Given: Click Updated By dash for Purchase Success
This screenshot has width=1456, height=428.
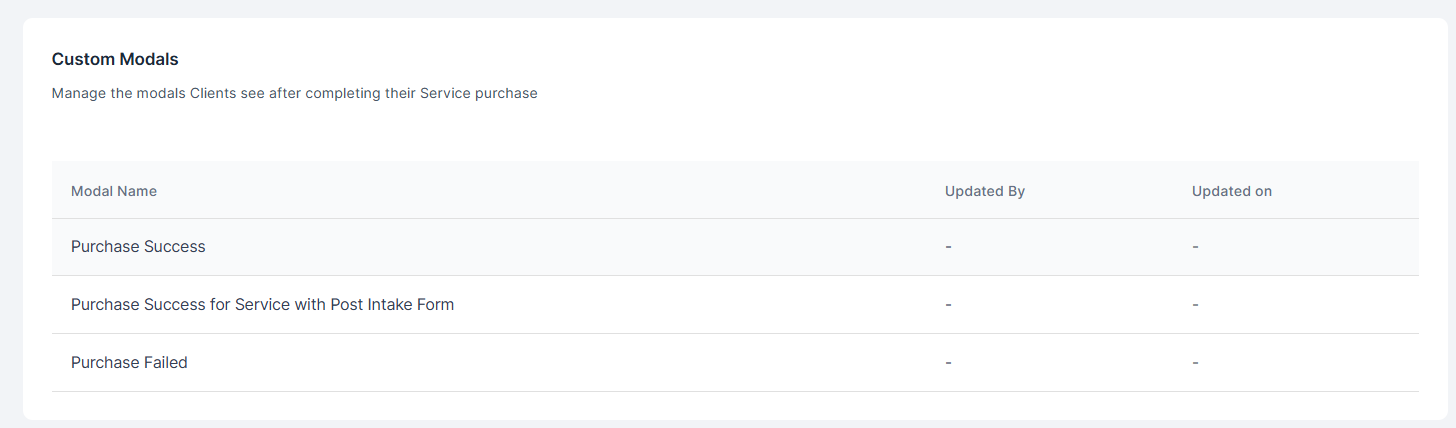Looking at the screenshot, I should click(948, 247).
